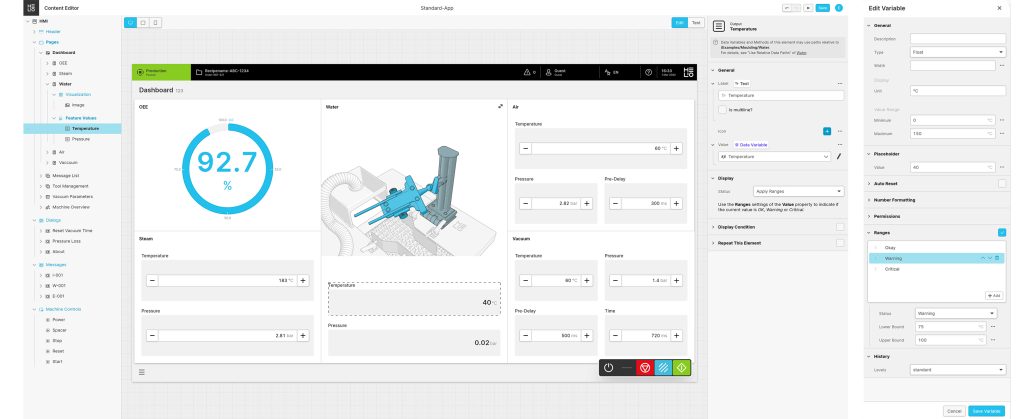The height and width of the screenshot is (419, 1024).
Task: Click the play preview icon in toolbar
Action: (807, 8)
